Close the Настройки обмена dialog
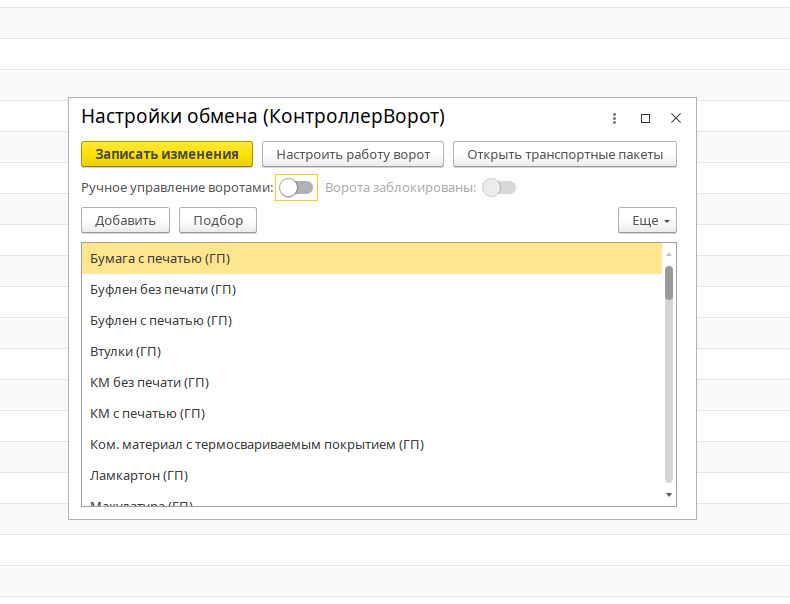 (676, 118)
